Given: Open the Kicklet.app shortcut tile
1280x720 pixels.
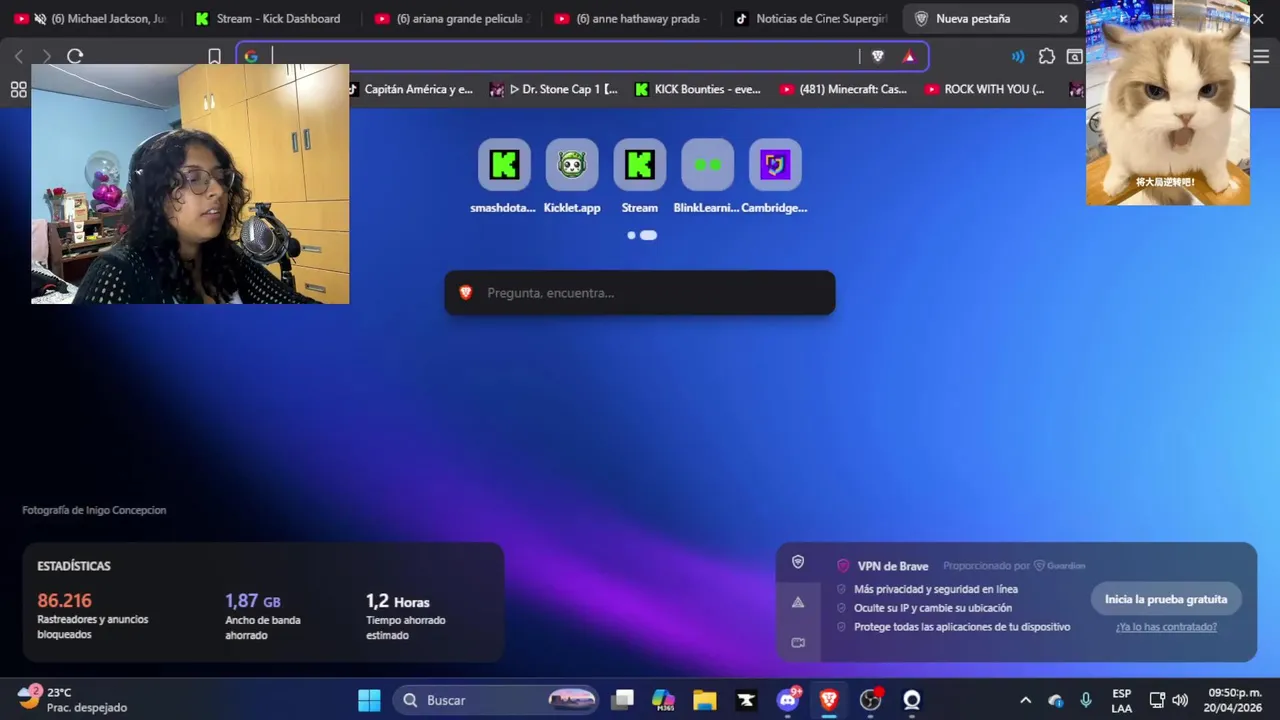Looking at the screenshot, I should (572, 165).
